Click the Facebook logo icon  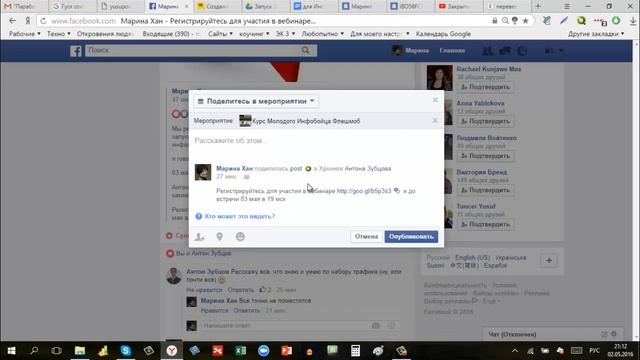(76, 51)
